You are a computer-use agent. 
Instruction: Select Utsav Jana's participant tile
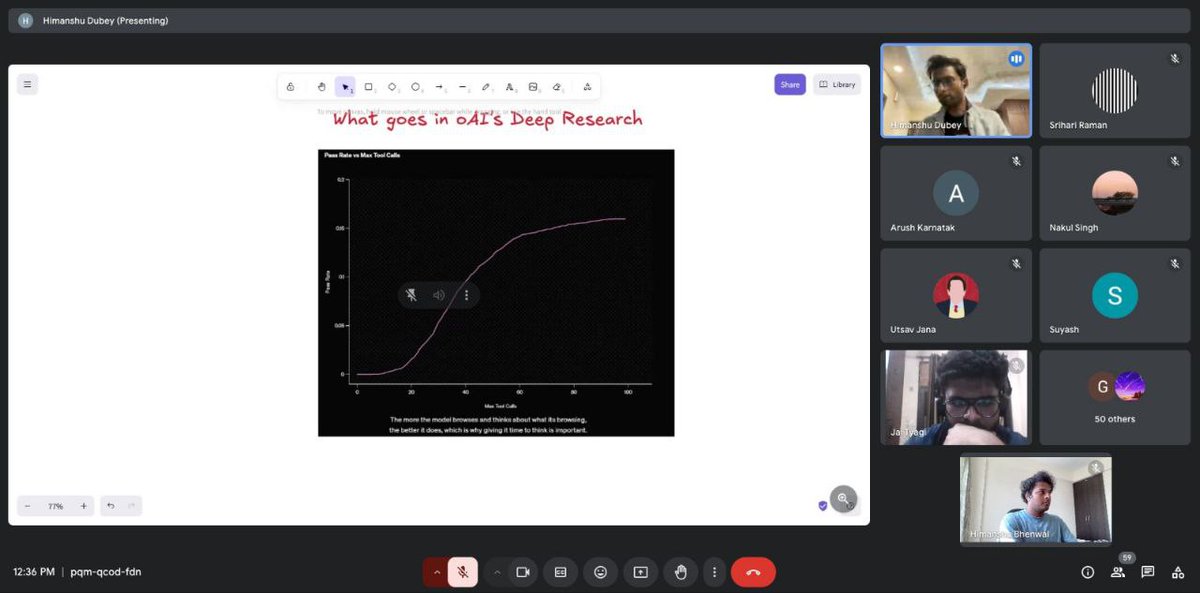[x=956, y=295]
